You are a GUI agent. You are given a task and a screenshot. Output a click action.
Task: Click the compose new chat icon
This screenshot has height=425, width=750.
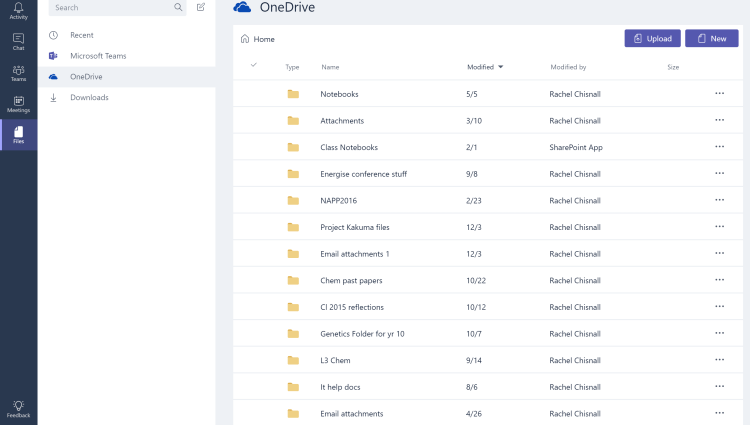coord(201,7)
